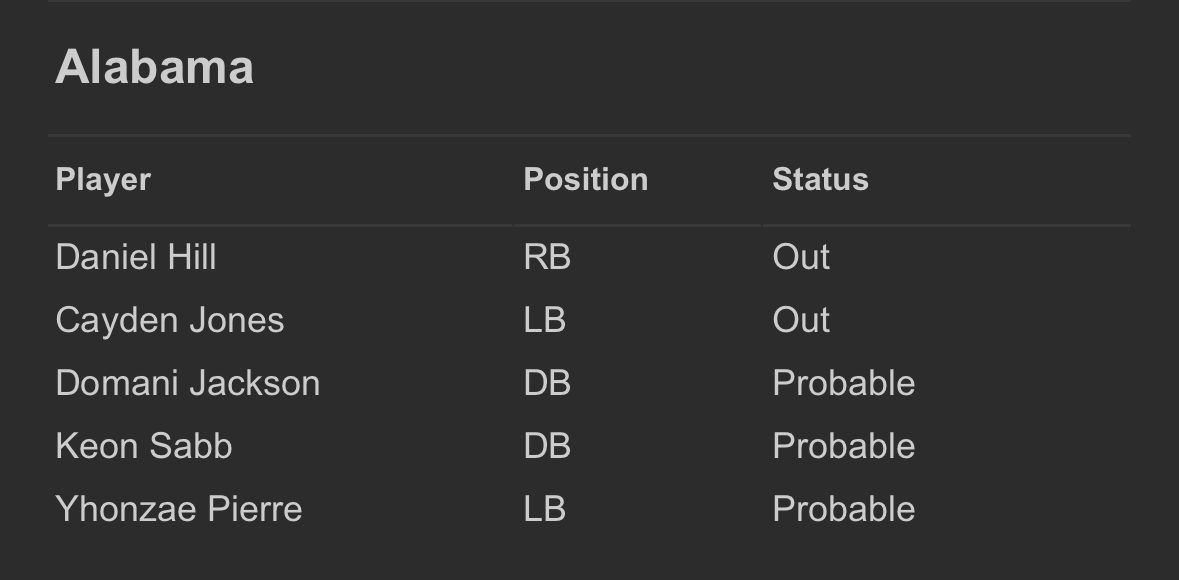1179x580 pixels.
Task: Select player name Keon Sabb
Action: [144, 446]
